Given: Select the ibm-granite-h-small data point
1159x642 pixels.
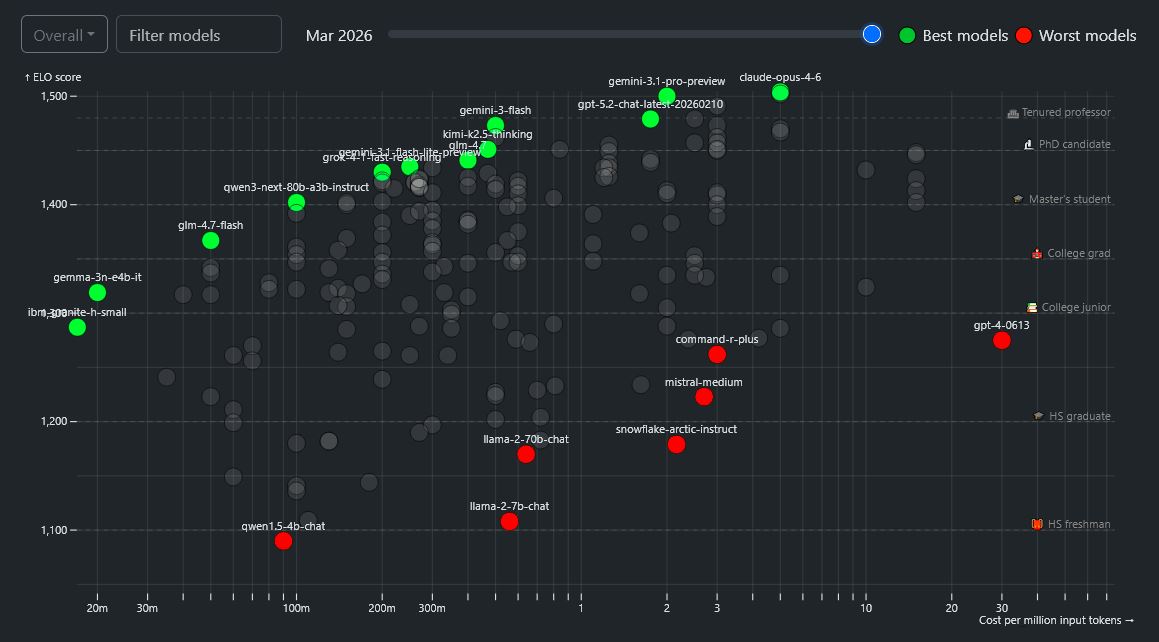Looking at the screenshot, I should coord(77,327).
